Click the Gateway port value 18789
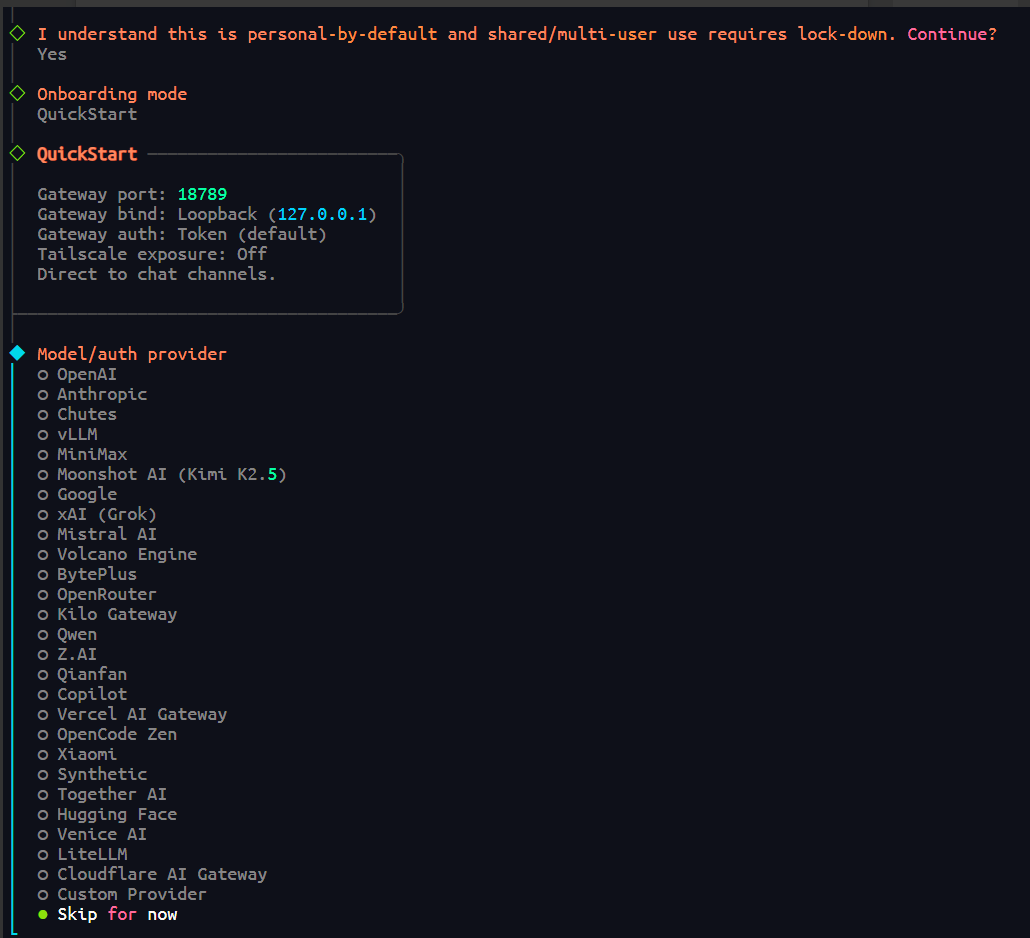 click(202, 194)
